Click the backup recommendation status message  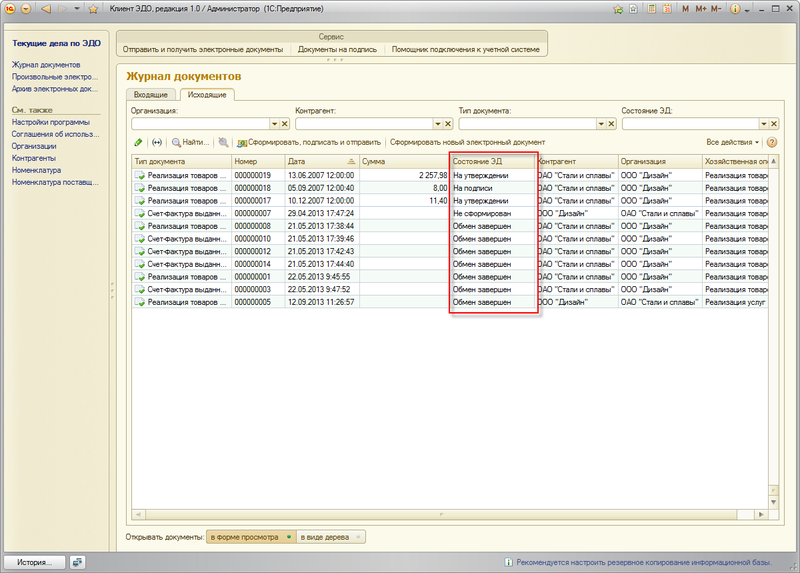click(643, 562)
